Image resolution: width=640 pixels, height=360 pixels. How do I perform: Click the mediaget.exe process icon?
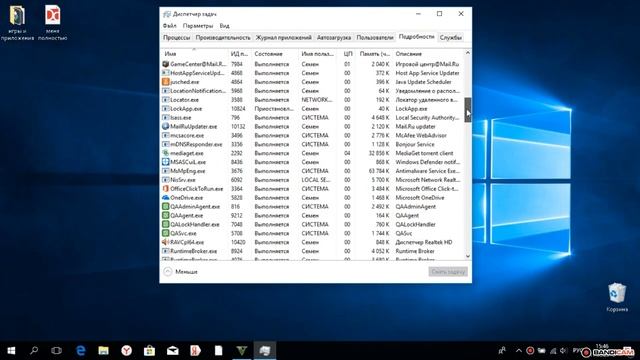pyautogui.click(x=165, y=153)
